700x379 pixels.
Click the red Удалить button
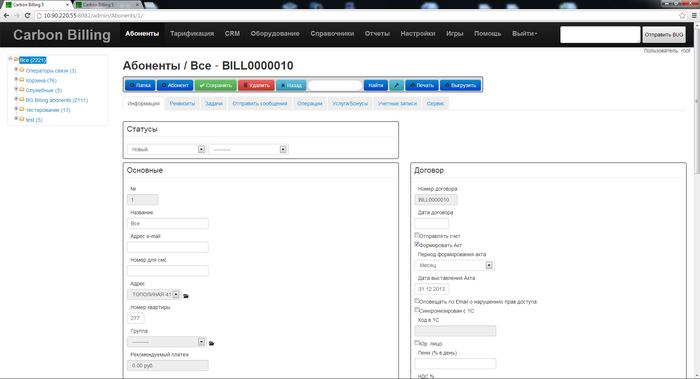point(256,85)
